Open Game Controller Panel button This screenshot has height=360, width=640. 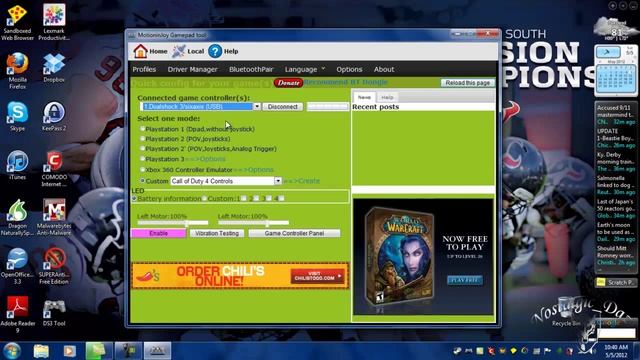coord(294,233)
